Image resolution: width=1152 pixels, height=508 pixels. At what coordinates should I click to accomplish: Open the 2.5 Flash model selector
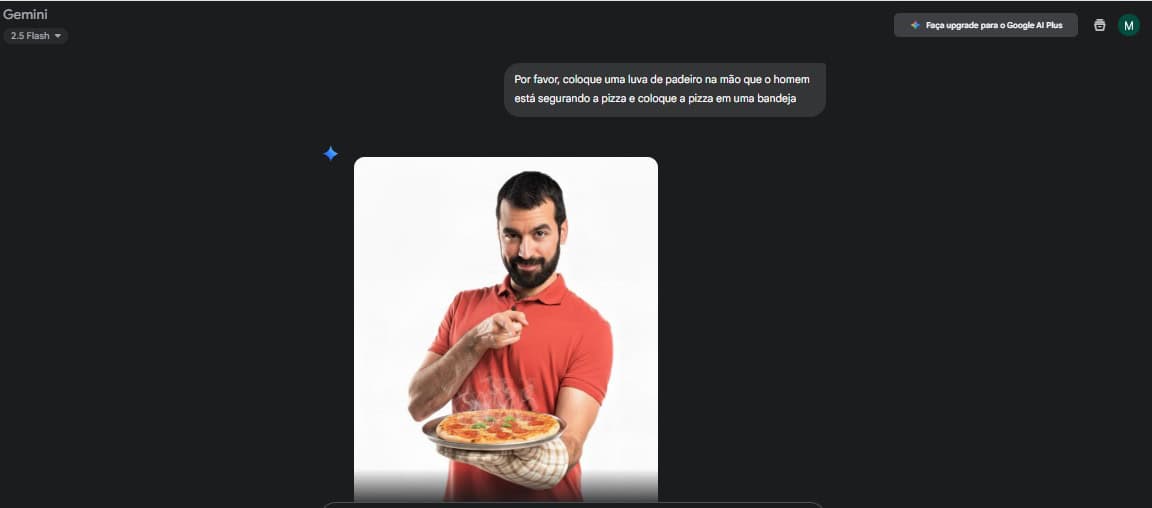[x=36, y=35]
